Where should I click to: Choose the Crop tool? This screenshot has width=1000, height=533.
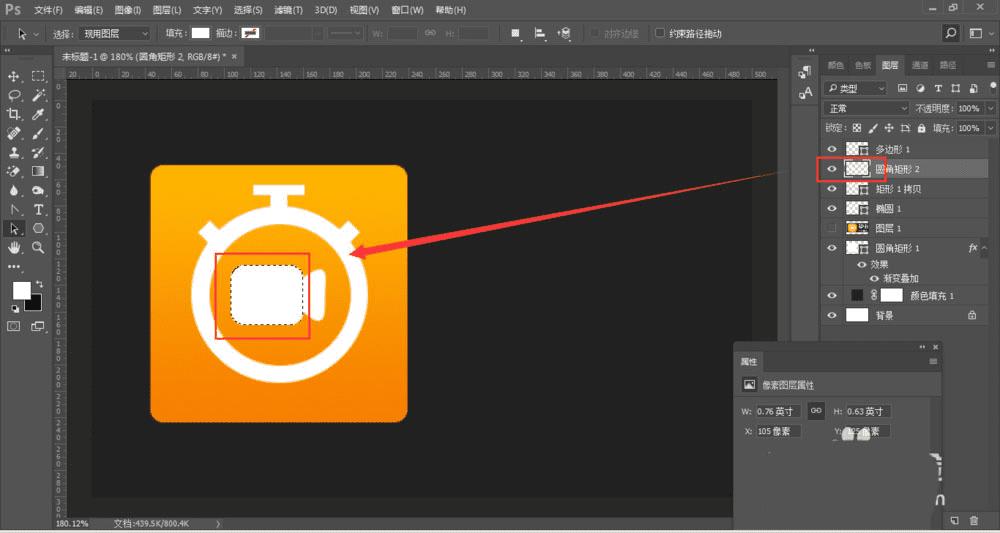[x=15, y=114]
